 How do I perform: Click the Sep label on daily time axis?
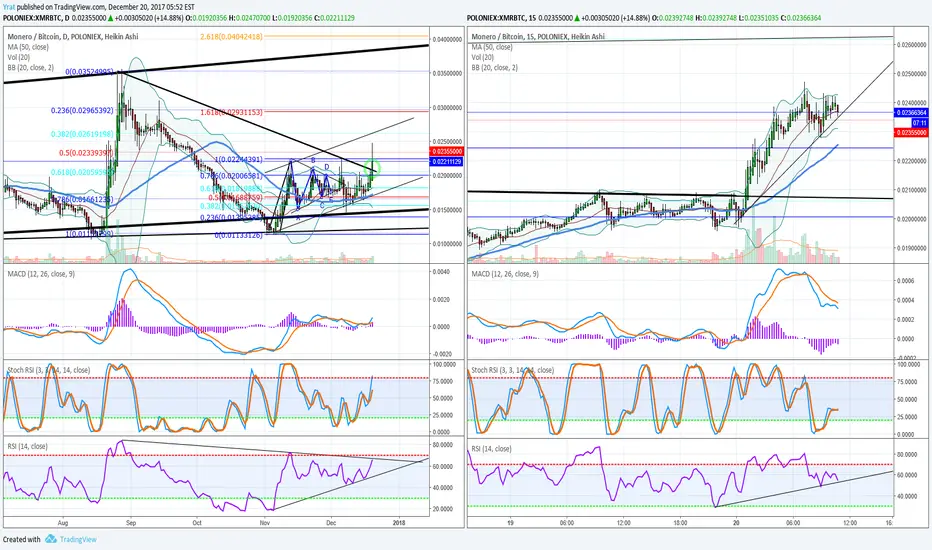pyautogui.click(x=131, y=523)
